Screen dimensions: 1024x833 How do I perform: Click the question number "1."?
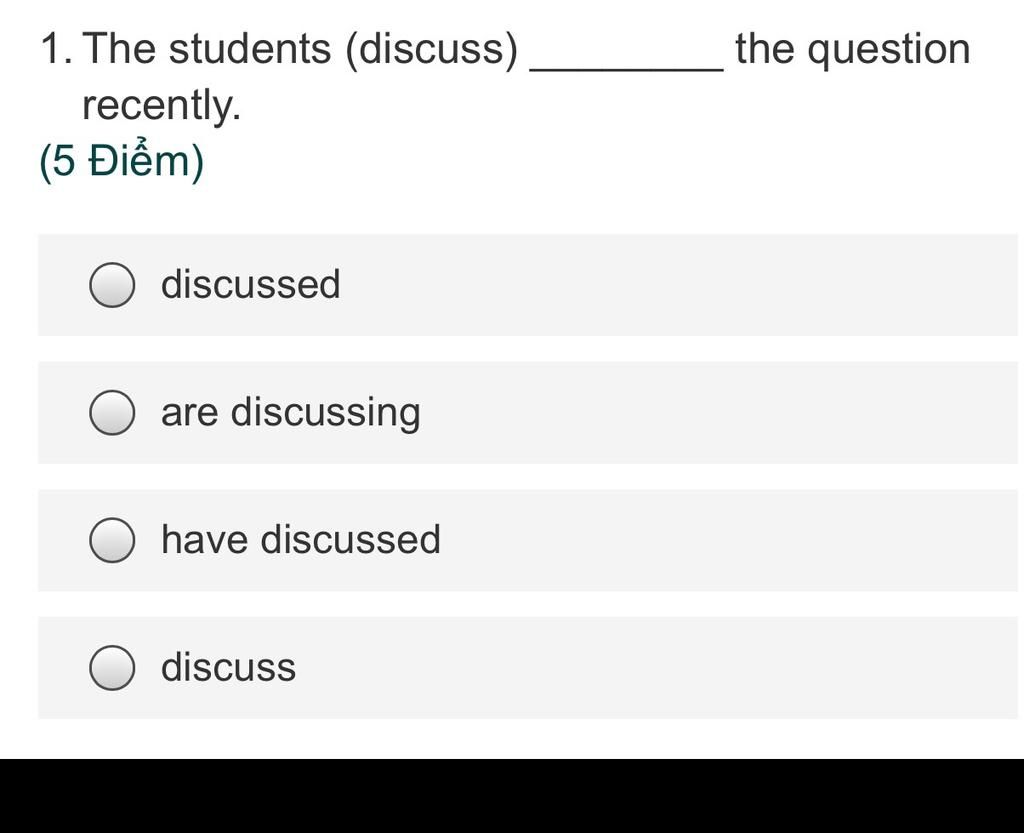point(57,50)
